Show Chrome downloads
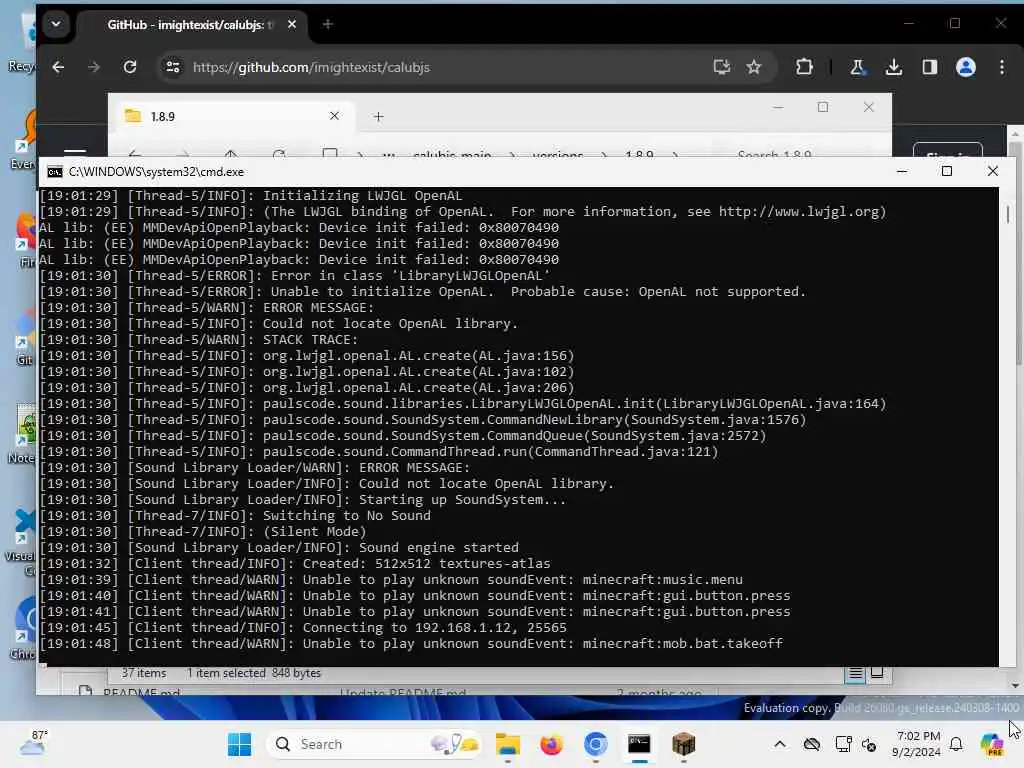Image resolution: width=1024 pixels, height=768 pixels. [x=894, y=67]
